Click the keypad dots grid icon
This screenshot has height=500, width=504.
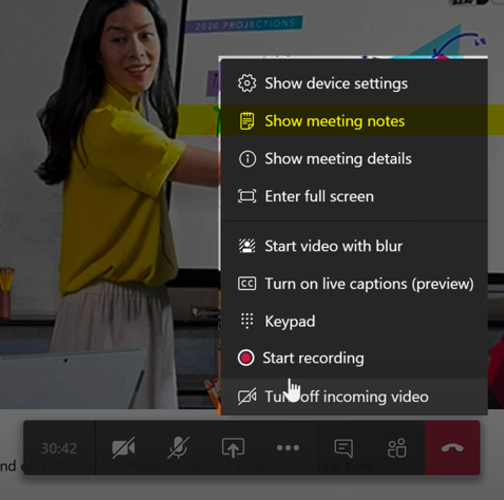point(247,321)
